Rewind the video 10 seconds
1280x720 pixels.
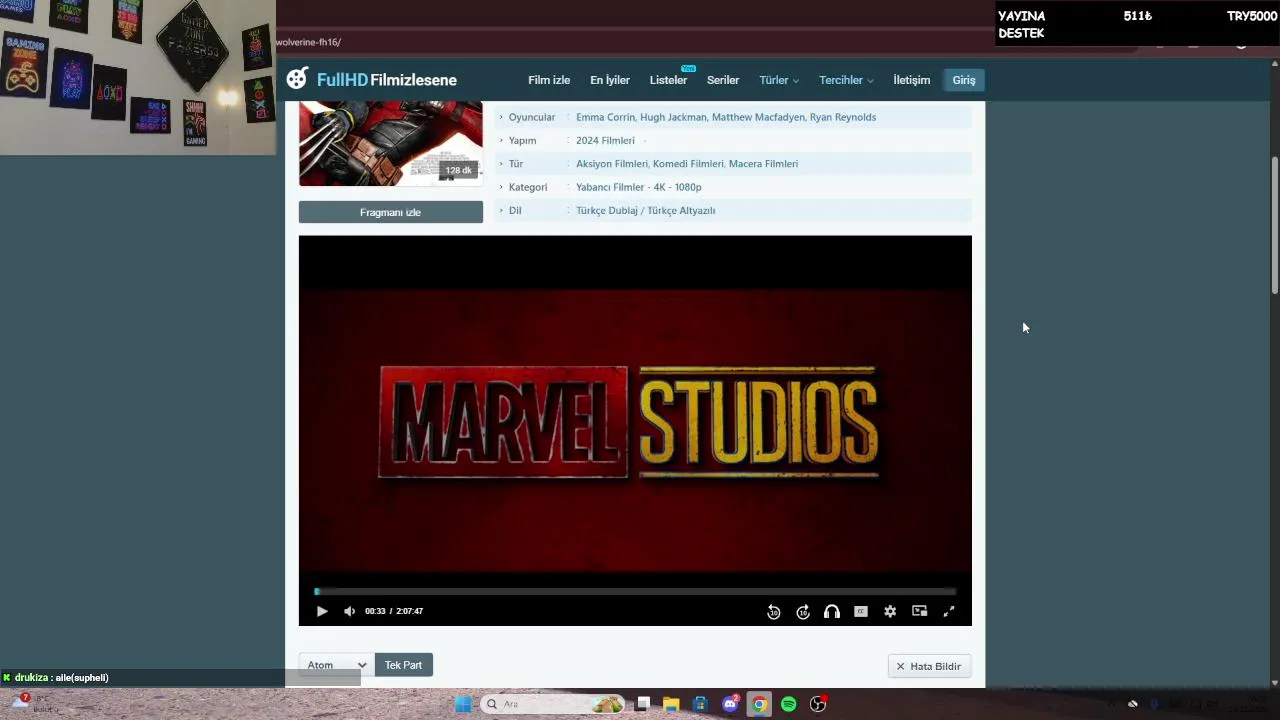tap(774, 612)
